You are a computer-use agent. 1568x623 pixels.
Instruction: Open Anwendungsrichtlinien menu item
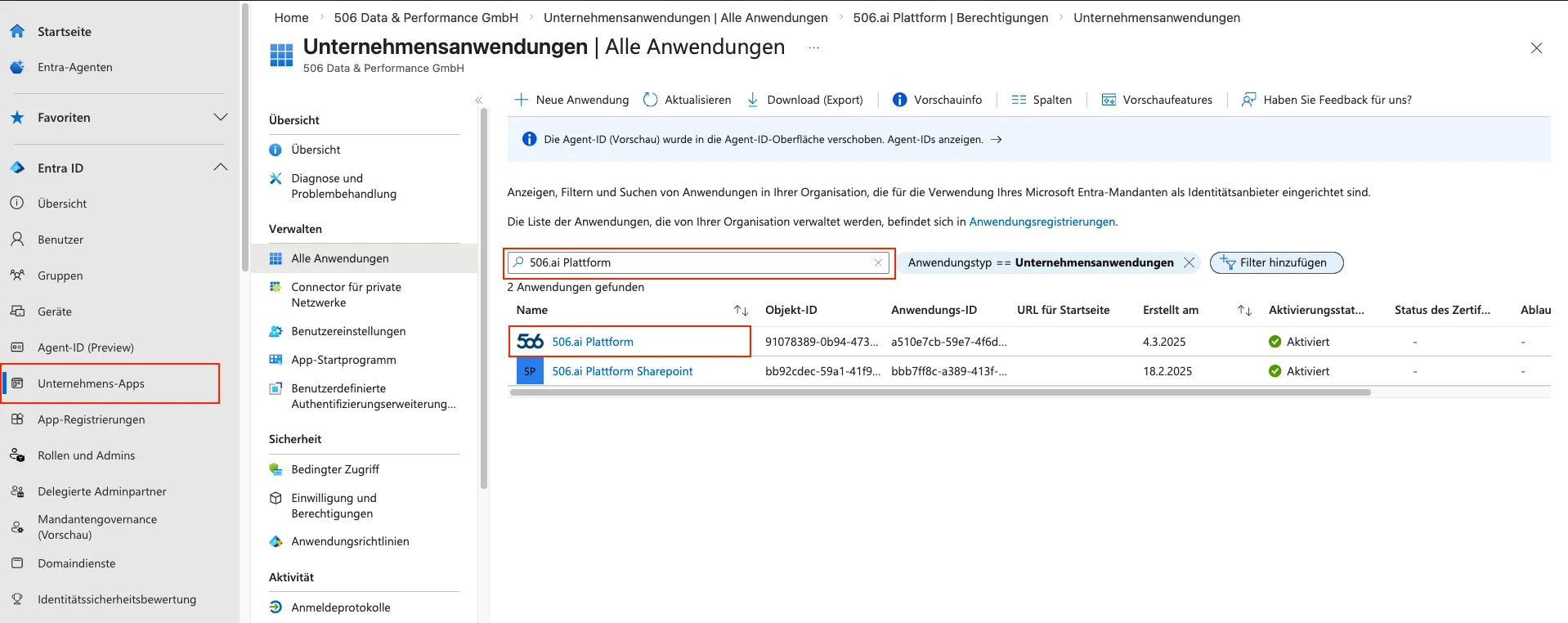351,541
